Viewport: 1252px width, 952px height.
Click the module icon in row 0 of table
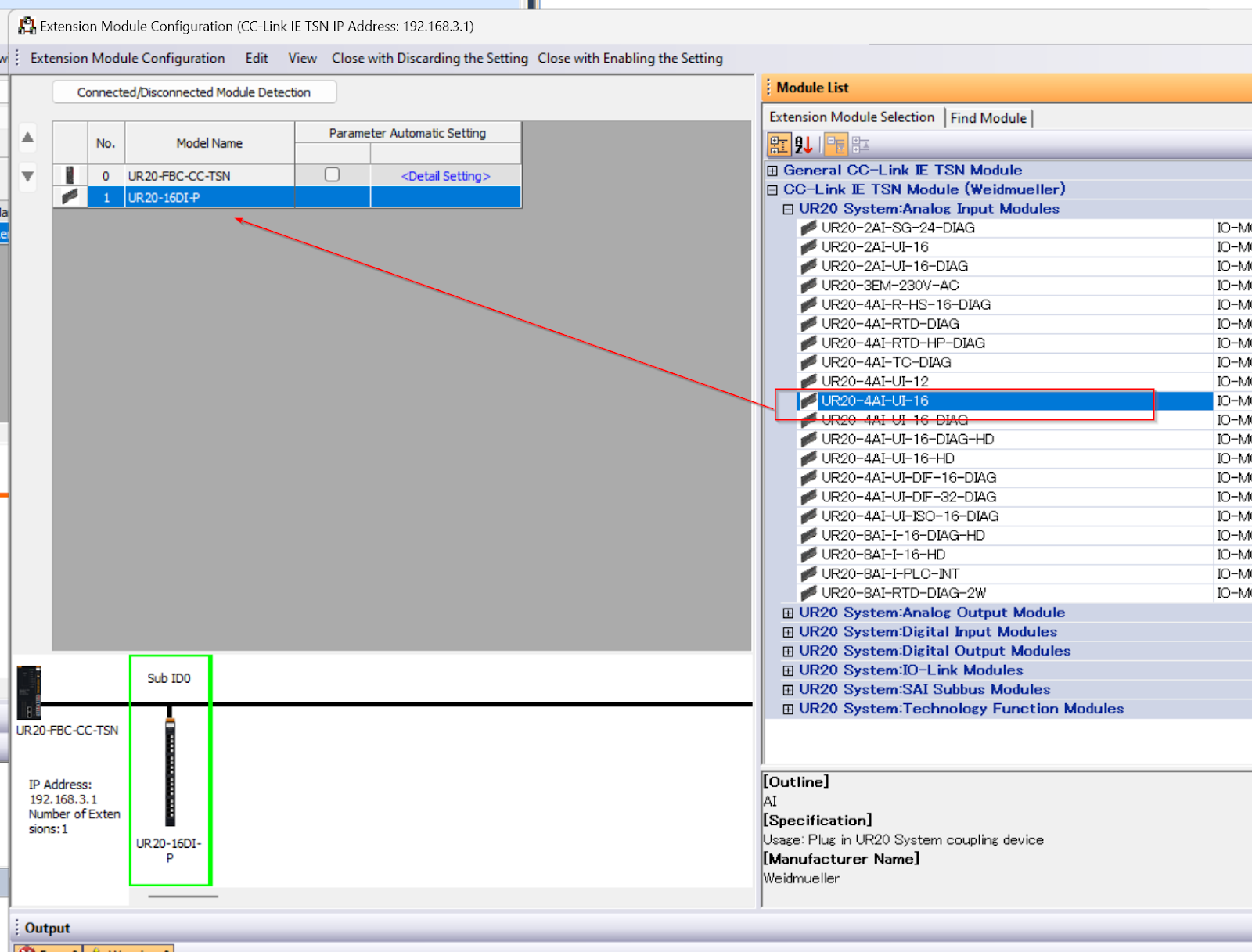tap(70, 175)
